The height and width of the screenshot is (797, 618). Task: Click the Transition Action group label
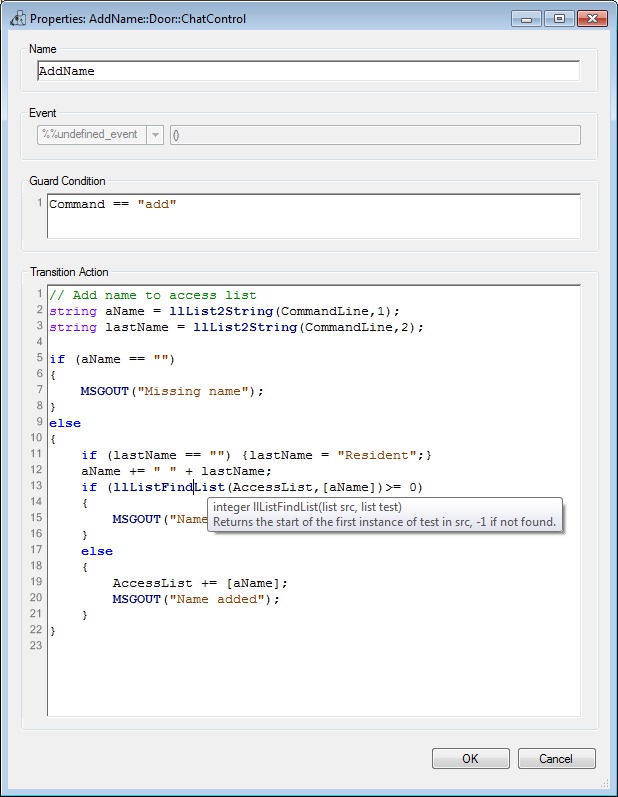coord(69,272)
